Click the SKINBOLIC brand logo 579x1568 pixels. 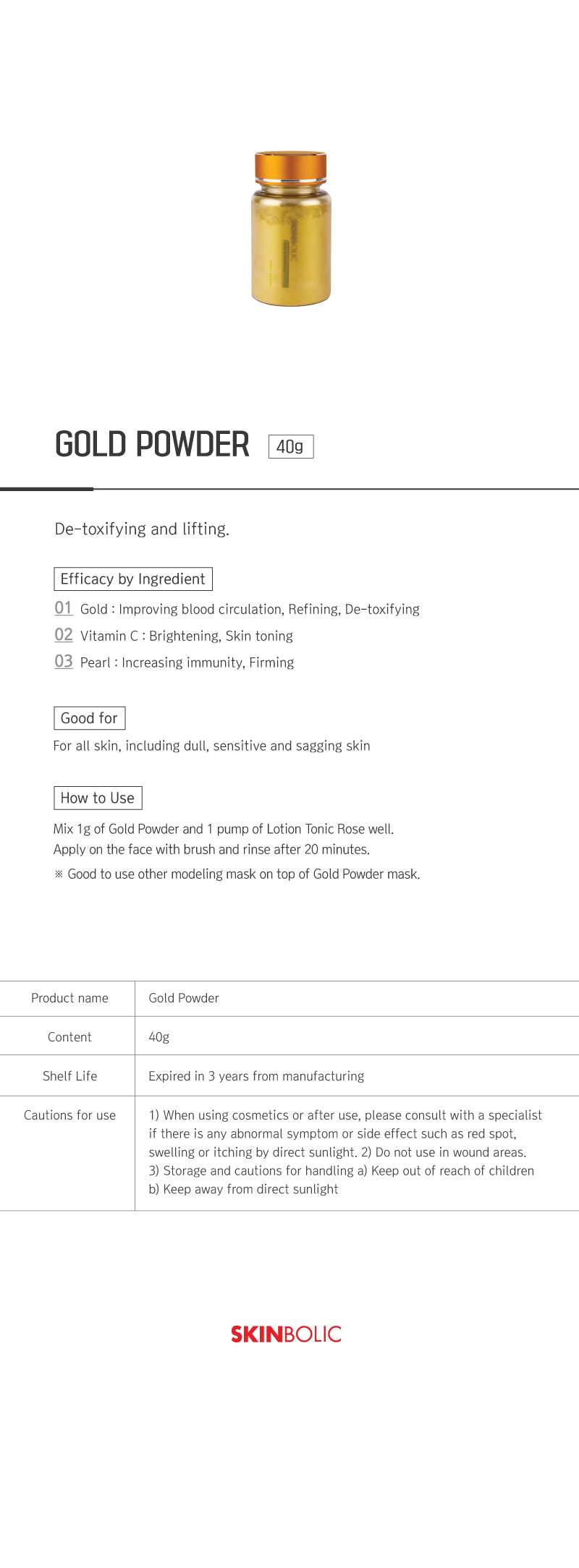point(286,1334)
